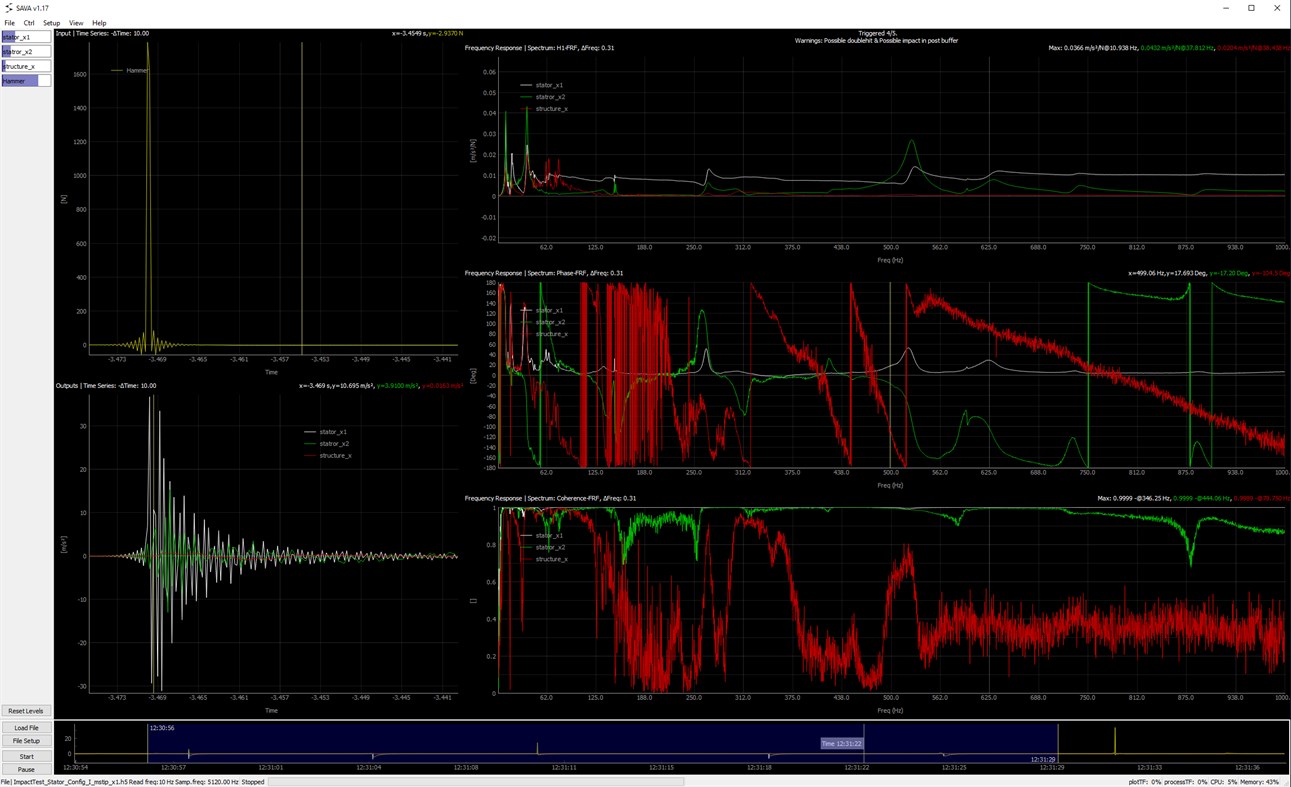
Task: Click the Samp.freq 5120.00 Hz status text
Action: (208, 782)
